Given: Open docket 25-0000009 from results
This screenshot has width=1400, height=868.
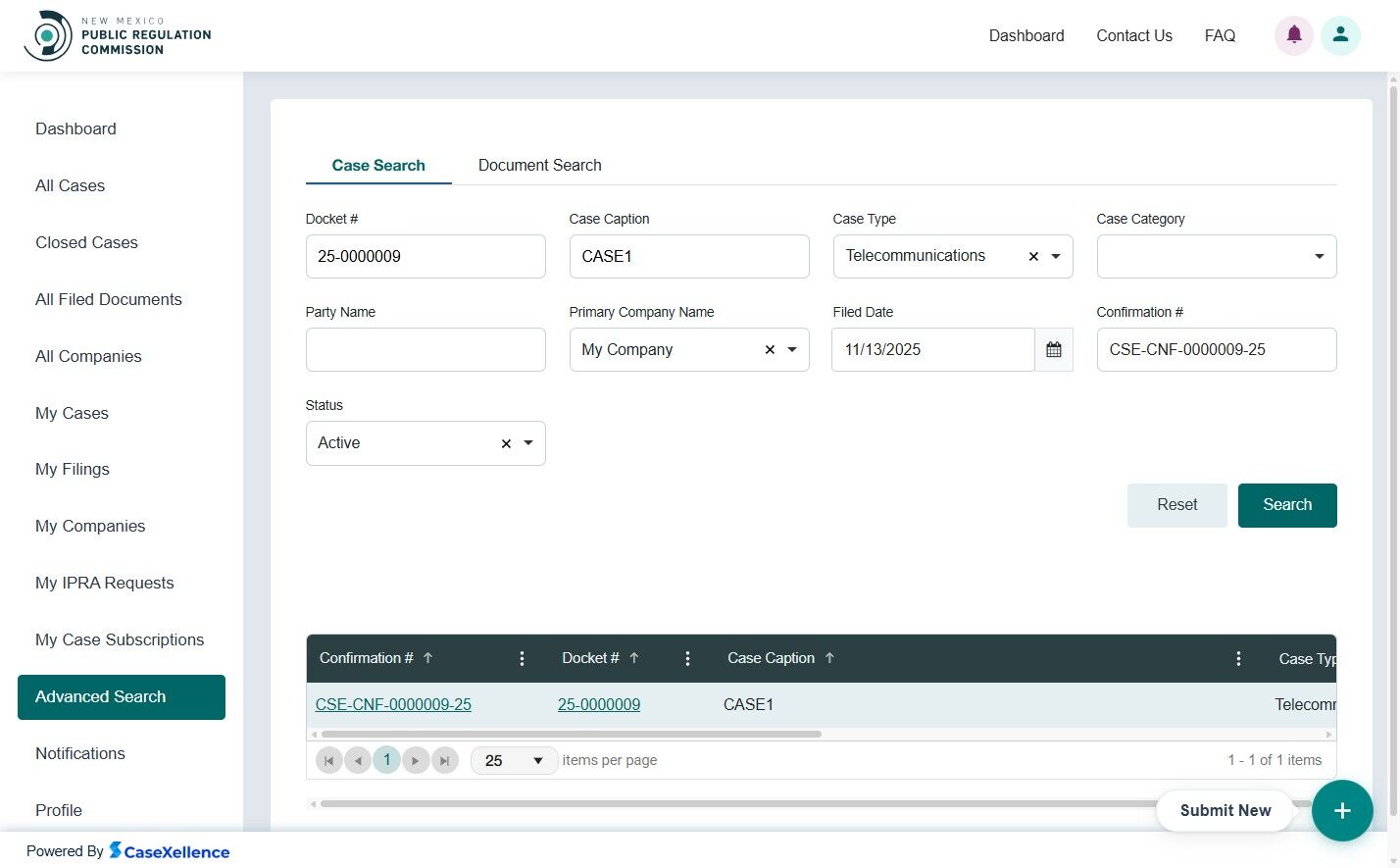Looking at the screenshot, I should pyautogui.click(x=598, y=704).
